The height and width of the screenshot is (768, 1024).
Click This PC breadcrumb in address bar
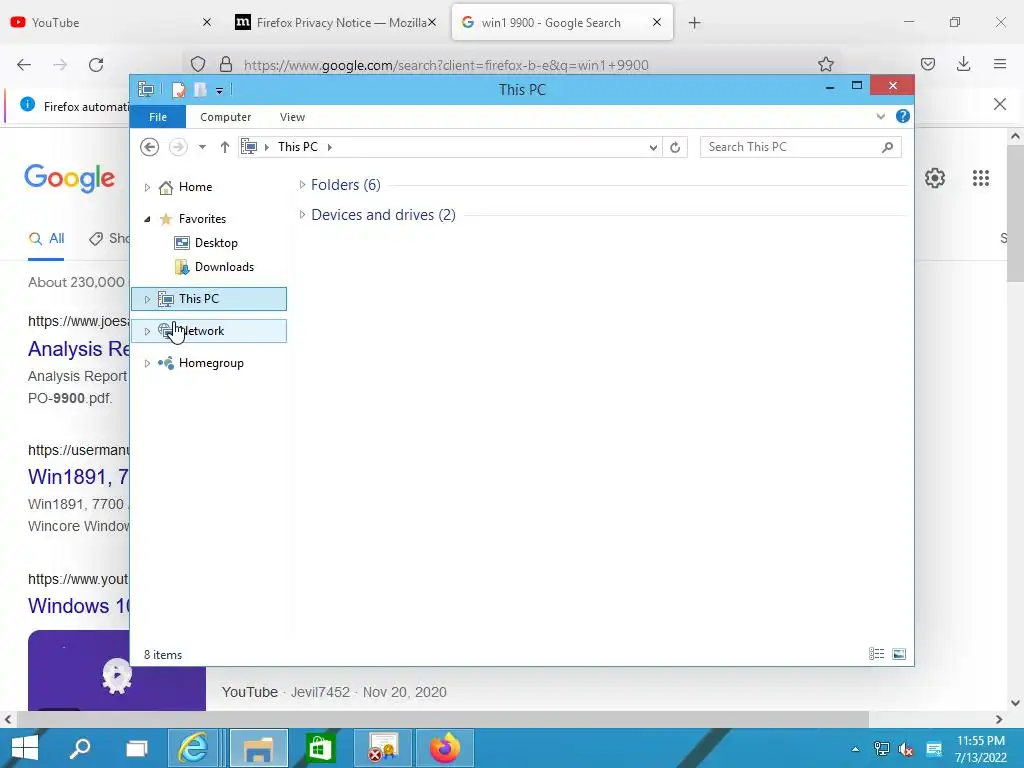coord(298,147)
